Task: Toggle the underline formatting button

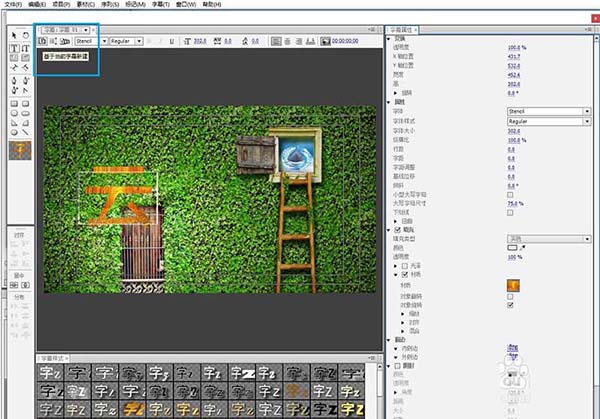Action: coord(172,41)
